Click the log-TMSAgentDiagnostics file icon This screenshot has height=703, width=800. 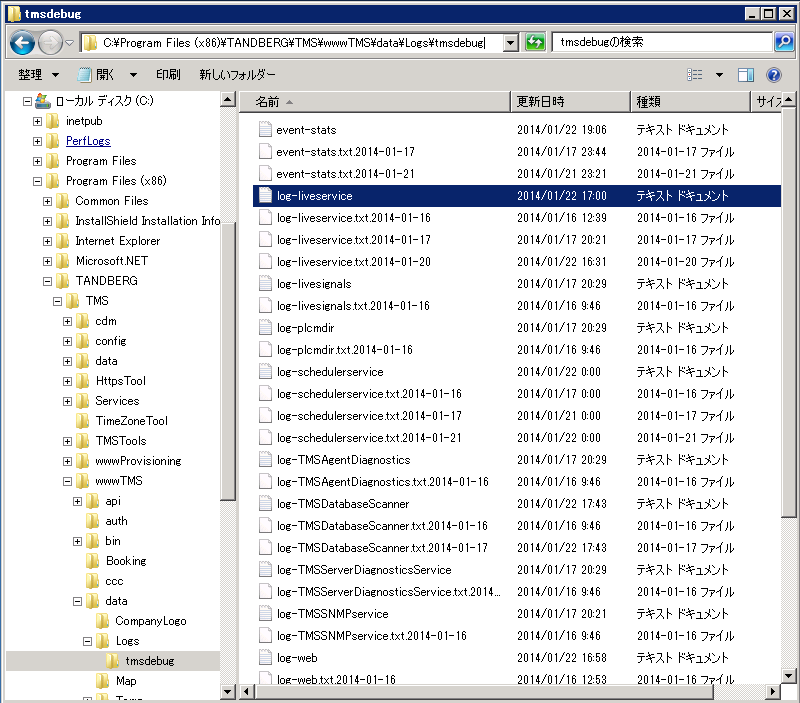point(265,460)
